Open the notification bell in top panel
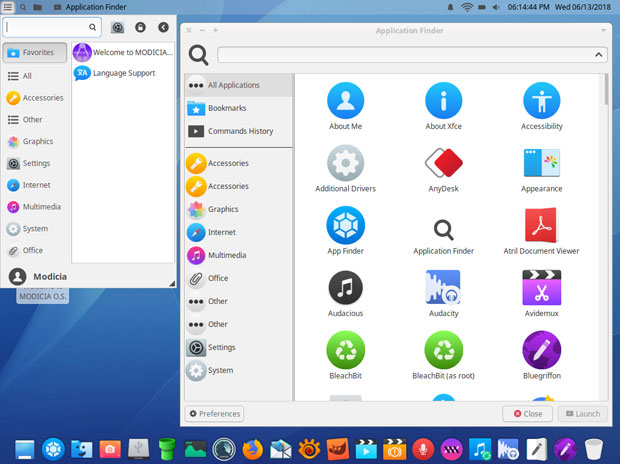Image resolution: width=620 pixels, height=464 pixels. [450, 7]
